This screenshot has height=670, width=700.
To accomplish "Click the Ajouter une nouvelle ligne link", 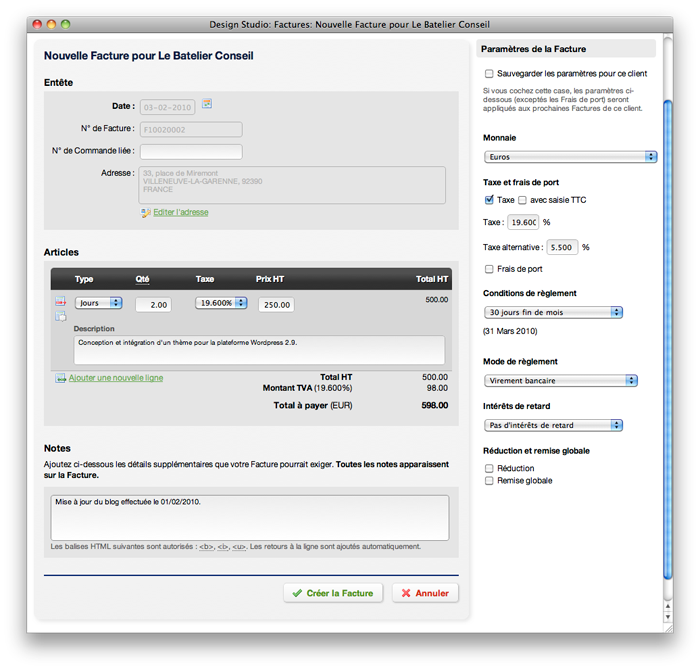I will [115, 378].
